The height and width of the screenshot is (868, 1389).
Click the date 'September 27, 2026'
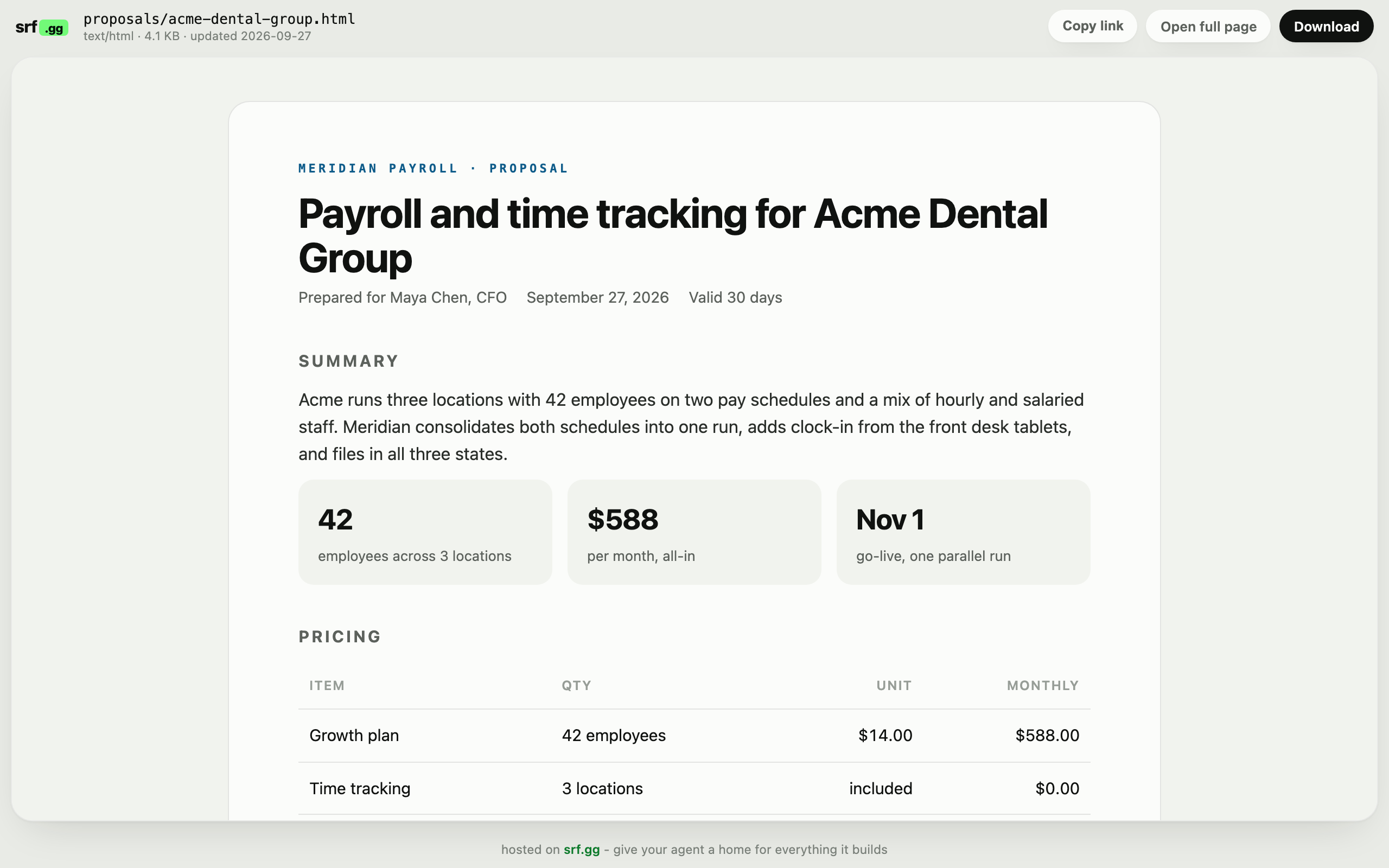(597, 297)
